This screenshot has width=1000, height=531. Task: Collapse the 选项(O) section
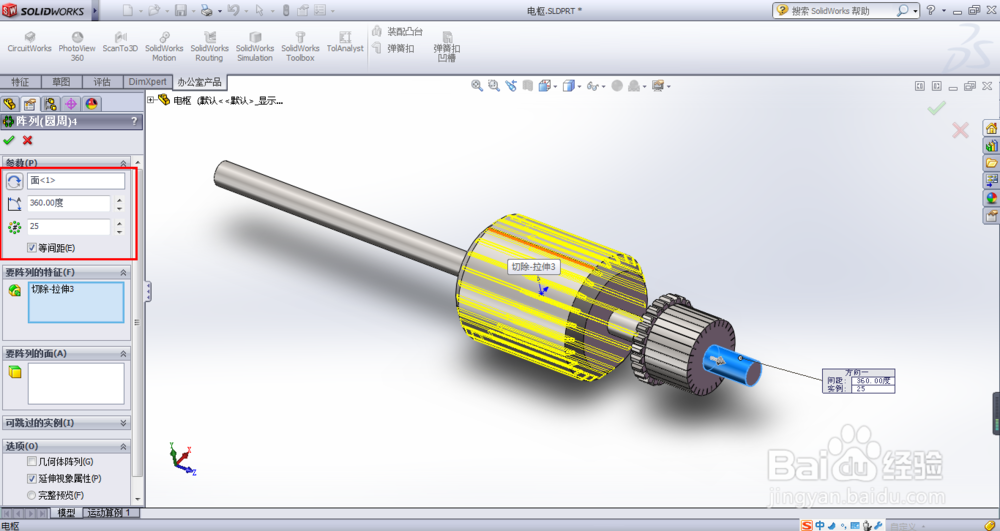(x=123, y=446)
